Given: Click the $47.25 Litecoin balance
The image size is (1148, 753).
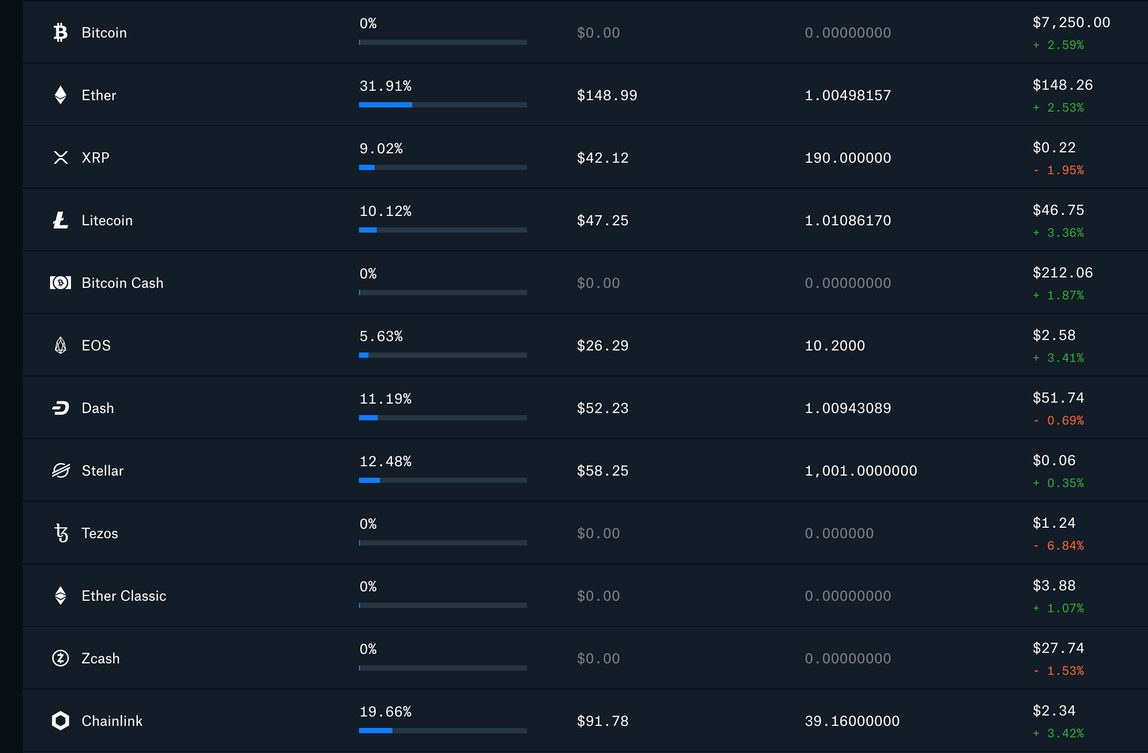Looking at the screenshot, I should tap(603, 220).
